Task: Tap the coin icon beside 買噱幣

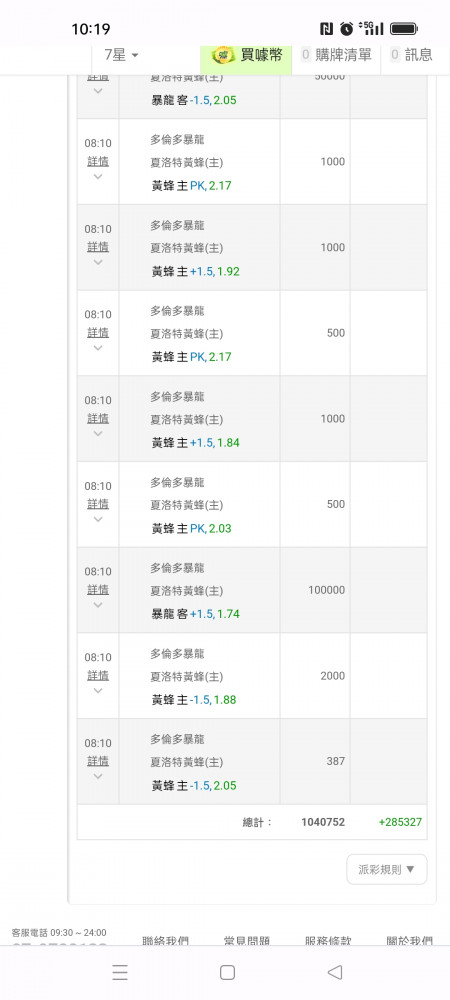Action: tap(223, 55)
